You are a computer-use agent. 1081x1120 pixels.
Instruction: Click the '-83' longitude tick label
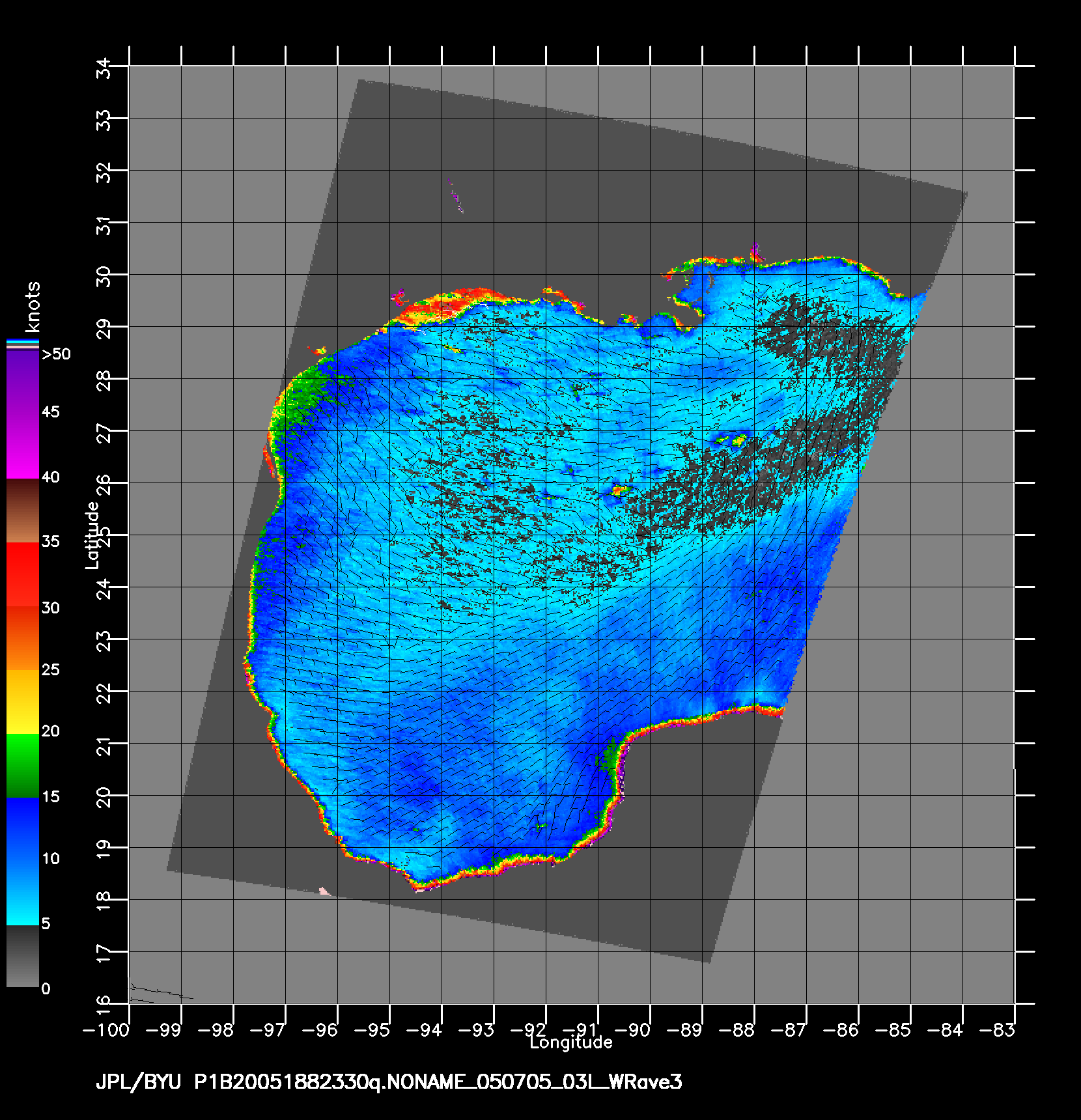click(998, 1030)
